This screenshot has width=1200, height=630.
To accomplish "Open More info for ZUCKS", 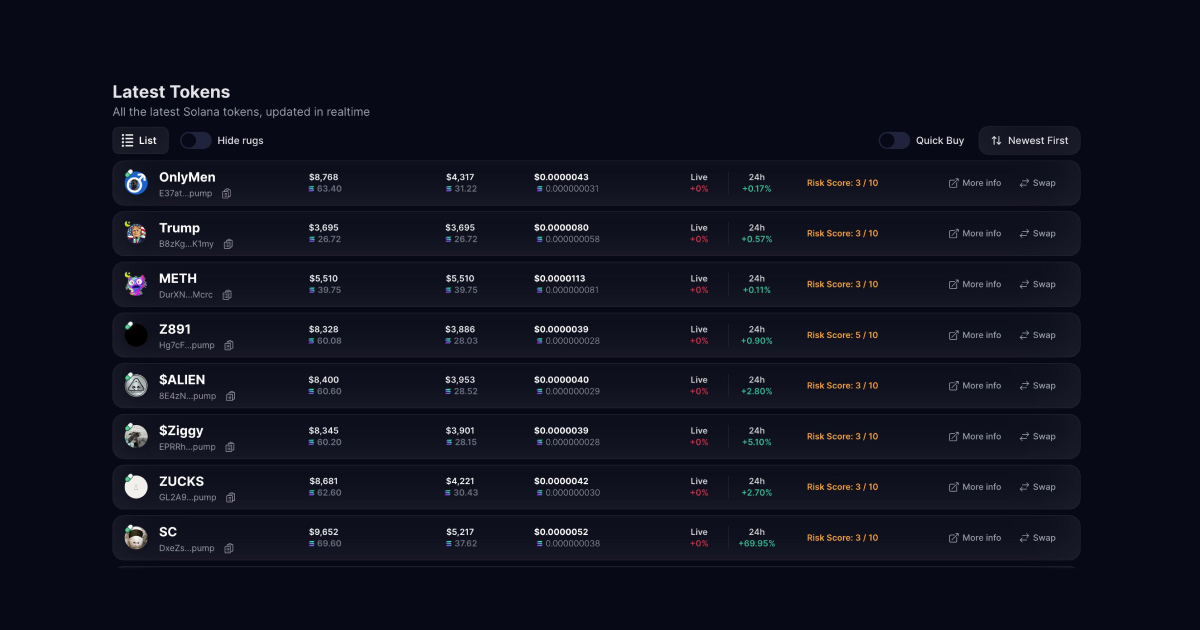I will pos(974,487).
